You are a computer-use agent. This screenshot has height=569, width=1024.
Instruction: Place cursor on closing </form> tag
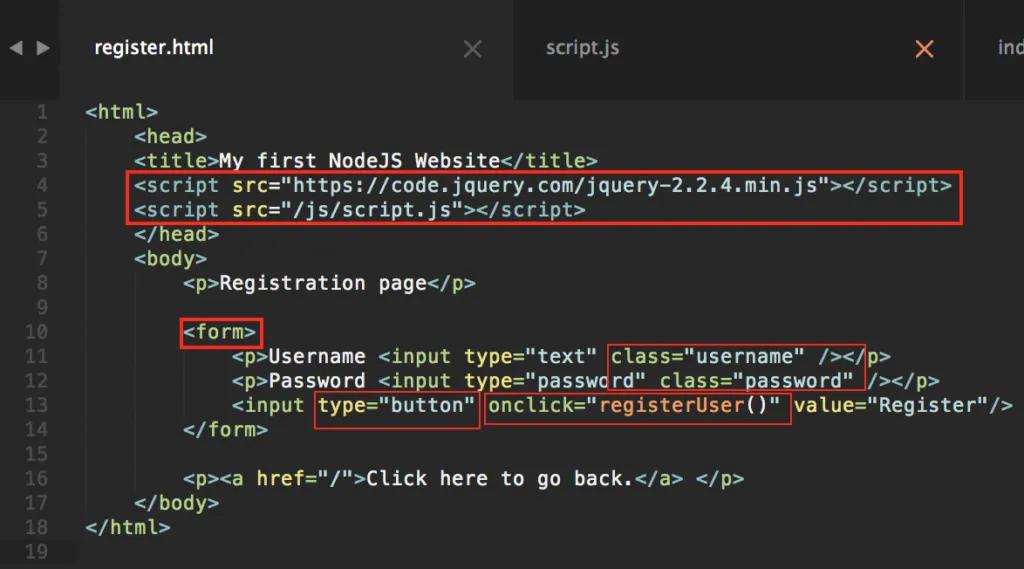coord(225,430)
